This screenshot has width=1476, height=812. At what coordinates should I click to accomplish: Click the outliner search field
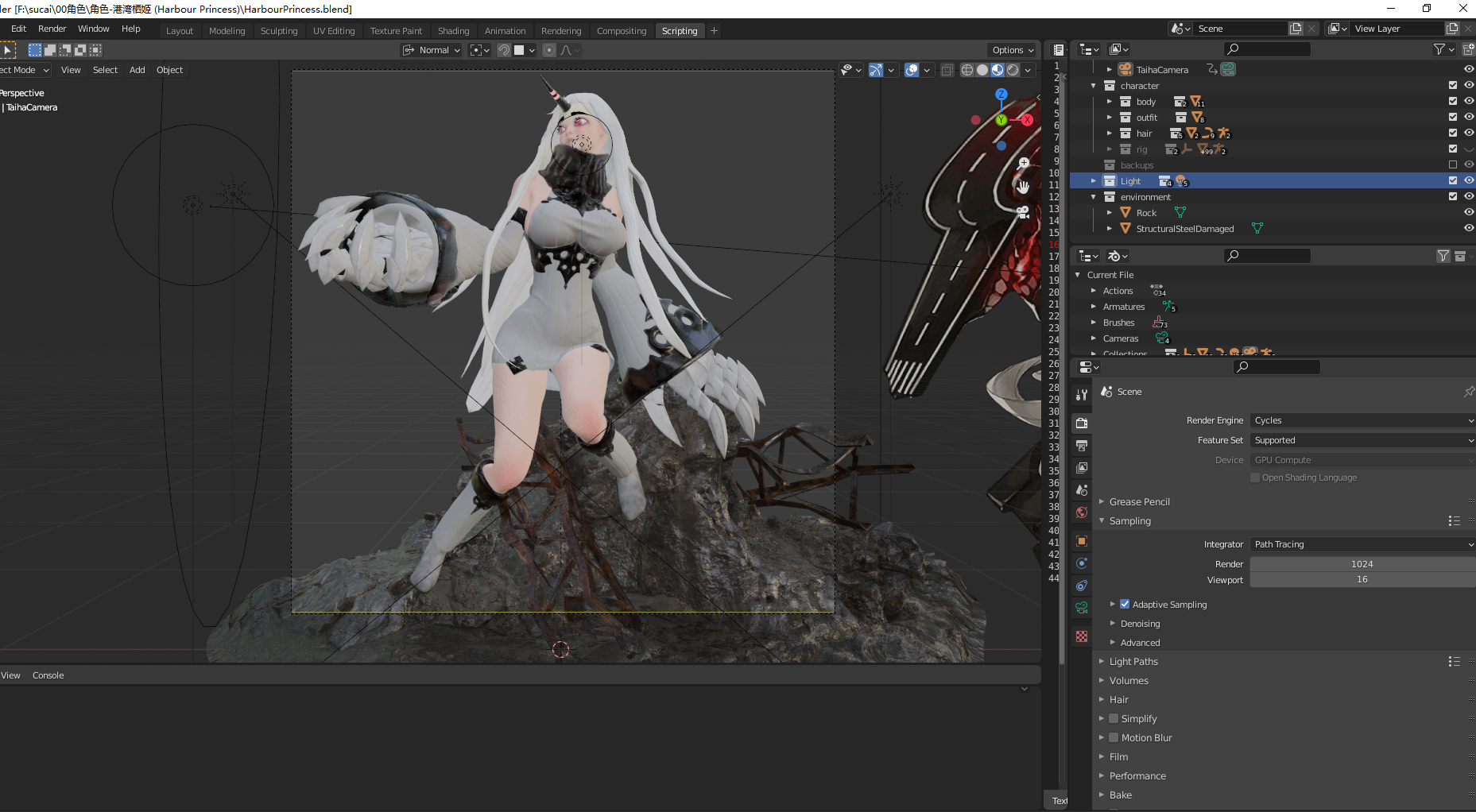(x=1267, y=49)
